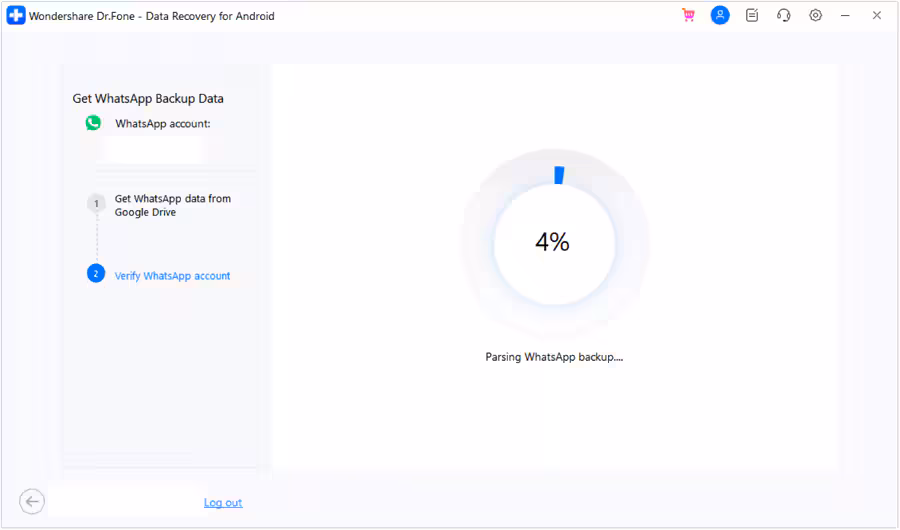
Task: Select 'Get WhatsApp data from Google Drive' step
Action: [x=172, y=205]
